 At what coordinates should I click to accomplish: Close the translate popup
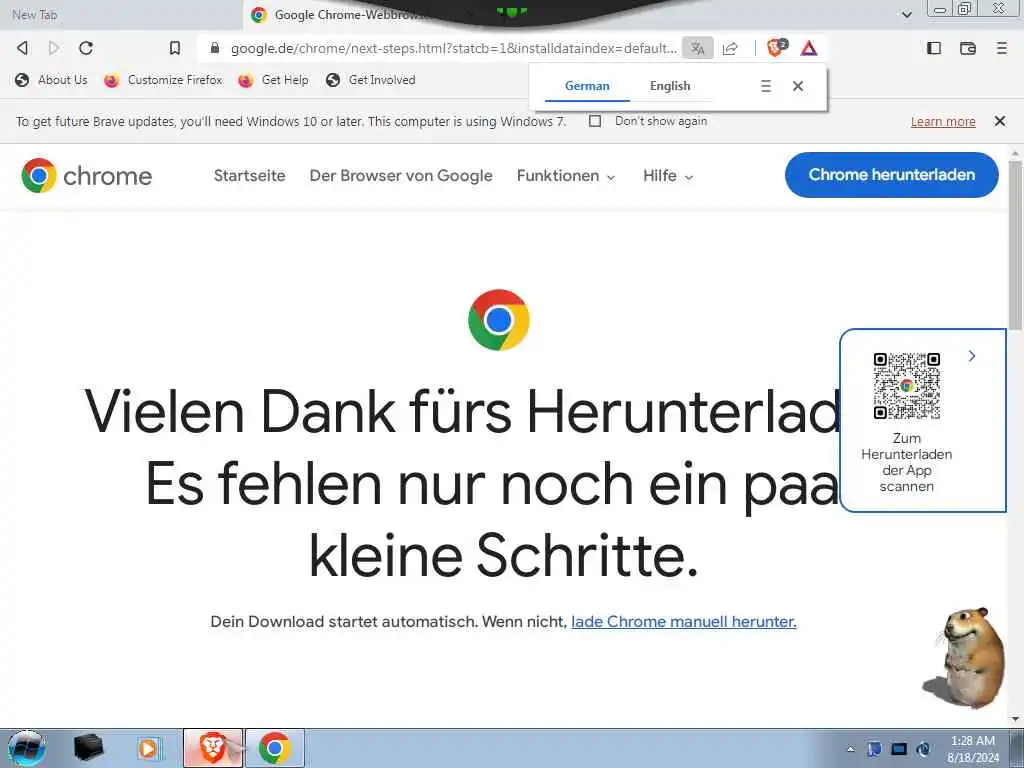point(797,86)
